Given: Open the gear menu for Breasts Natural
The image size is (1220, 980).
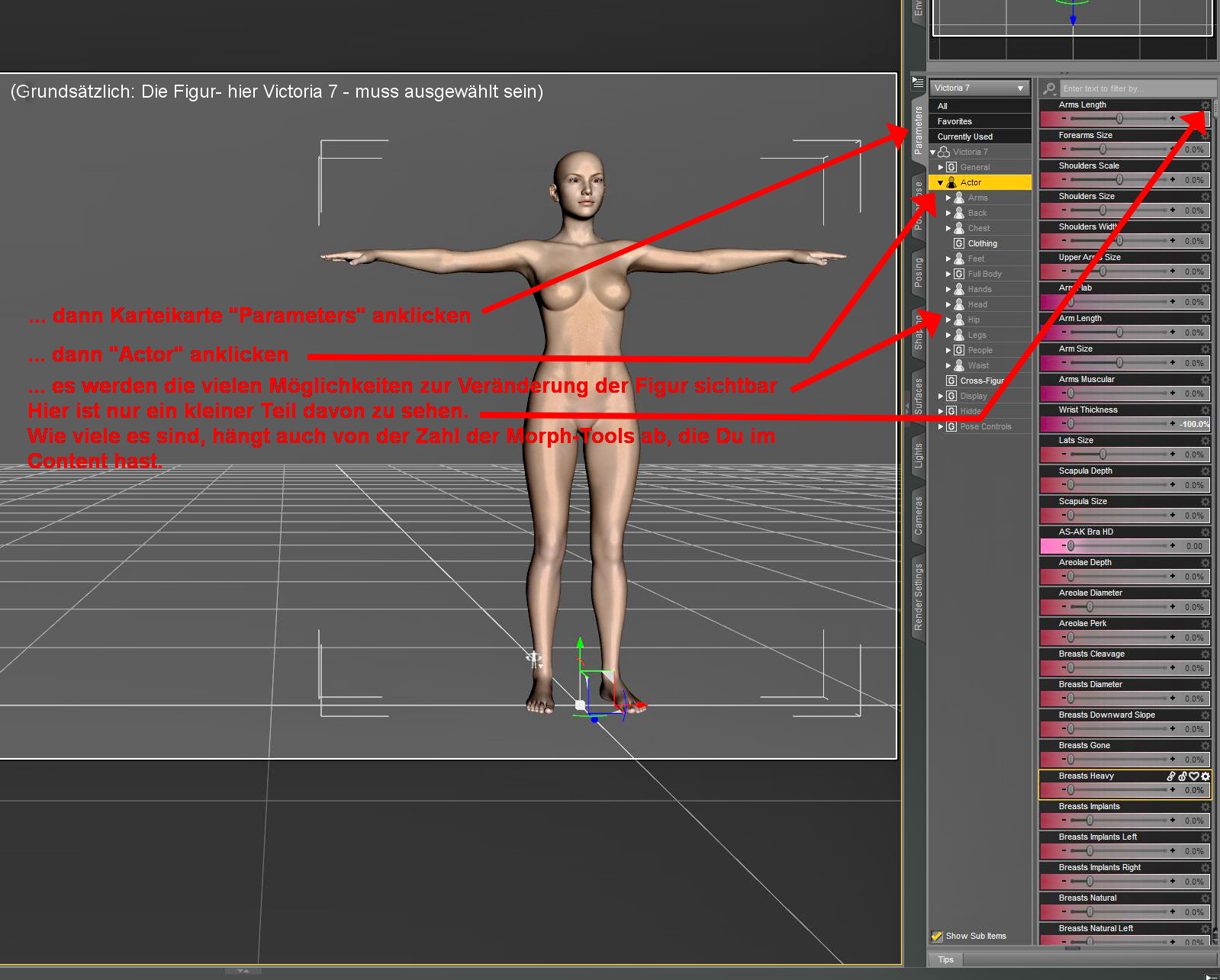Looking at the screenshot, I should coord(1206,898).
